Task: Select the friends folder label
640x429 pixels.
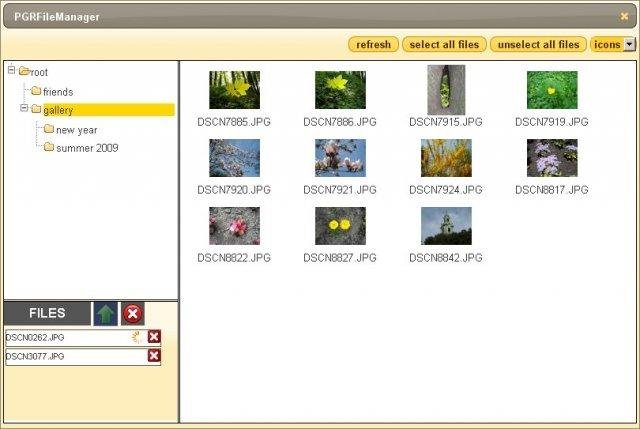Action: (58, 92)
